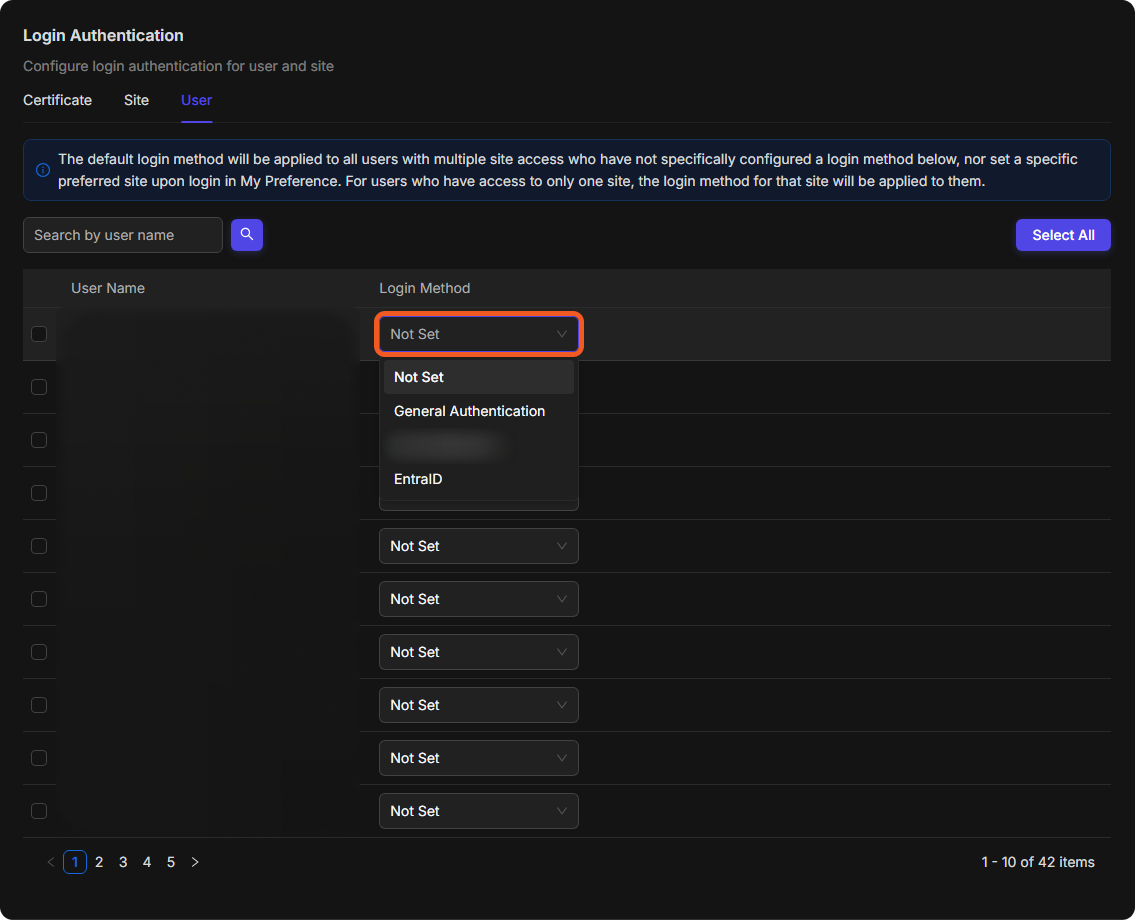Switch to the Certificate tab
The height and width of the screenshot is (920, 1135).
(57, 100)
